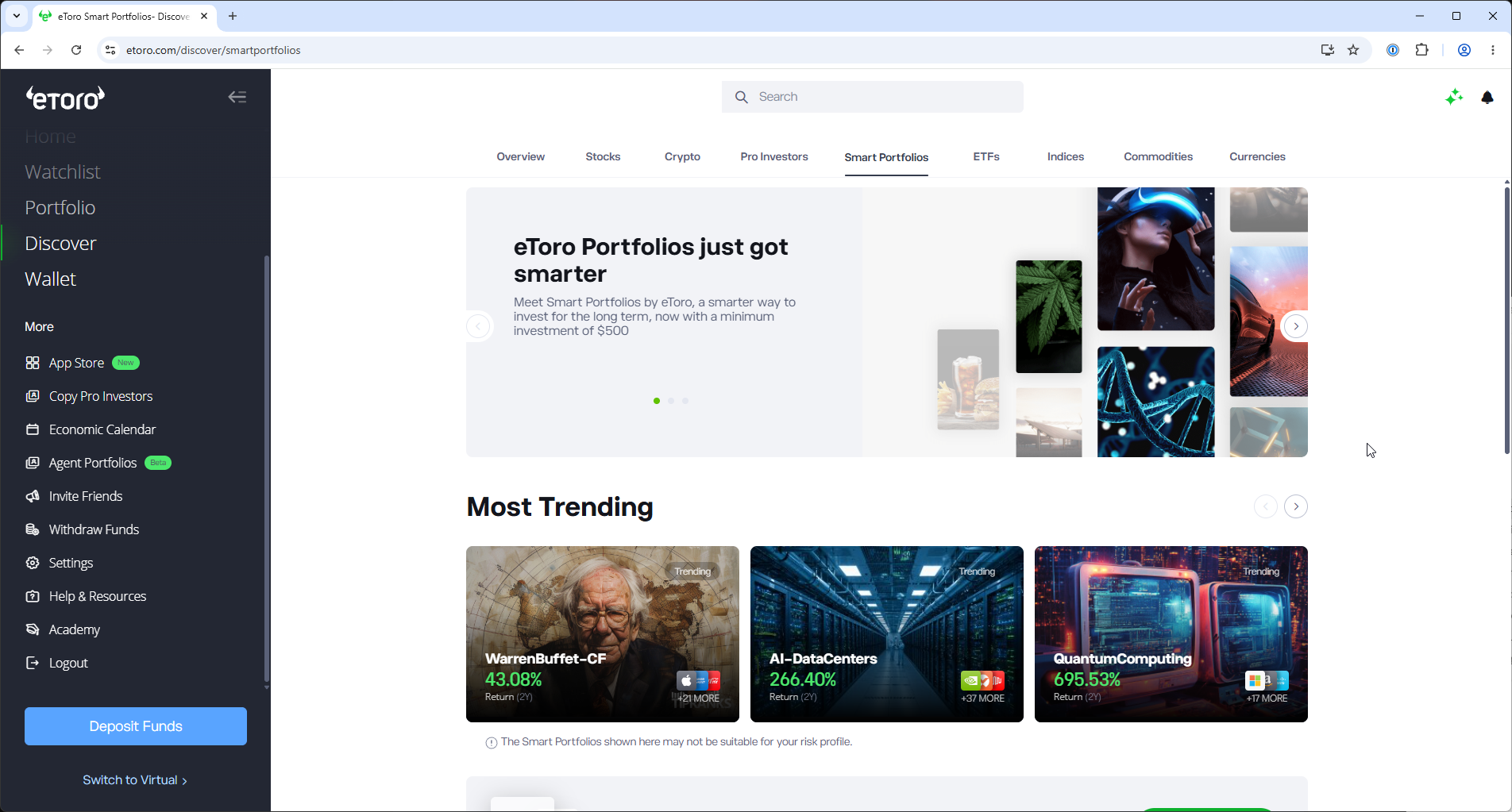Click the Settings gear icon

tap(33, 563)
